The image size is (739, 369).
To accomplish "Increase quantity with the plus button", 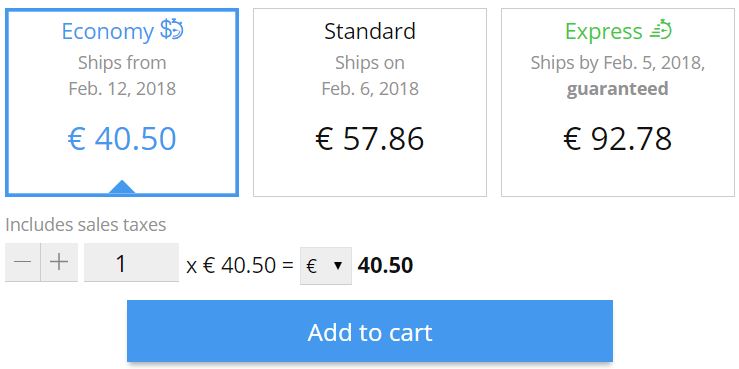I will [59, 262].
